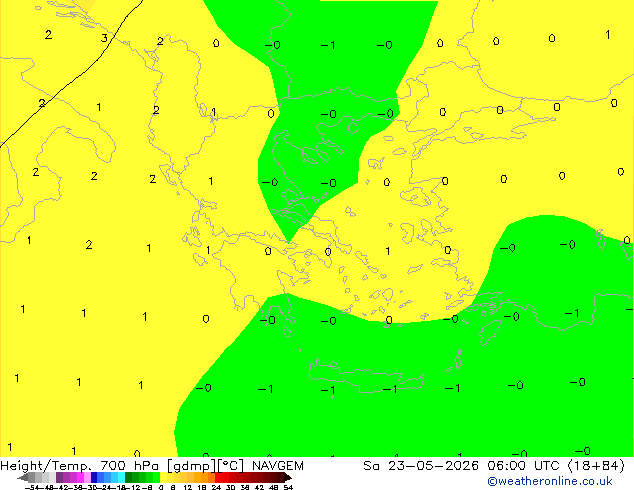Click the bright yellow swatch at 0 on legend

(164, 478)
